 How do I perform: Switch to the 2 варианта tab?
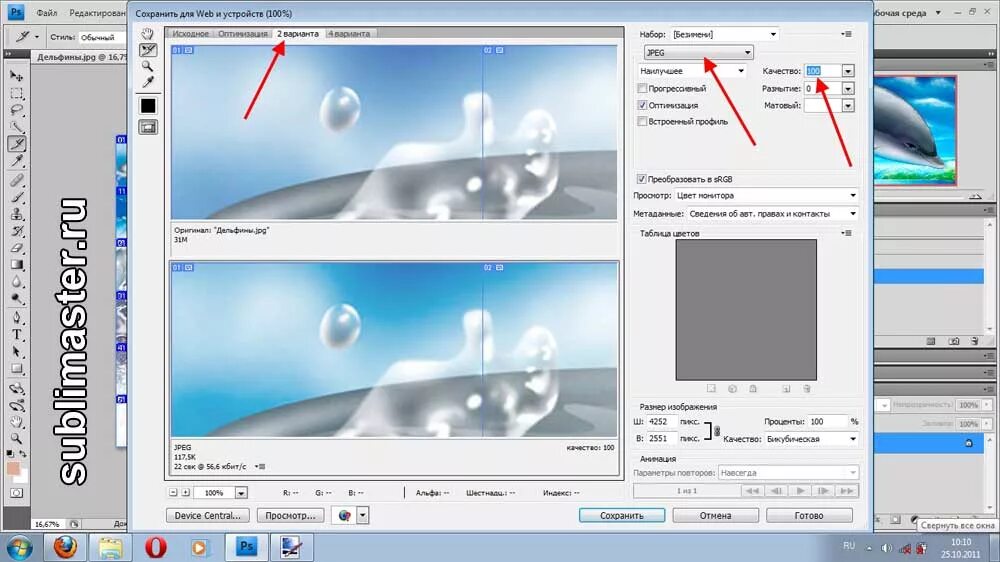tap(297, 34)
